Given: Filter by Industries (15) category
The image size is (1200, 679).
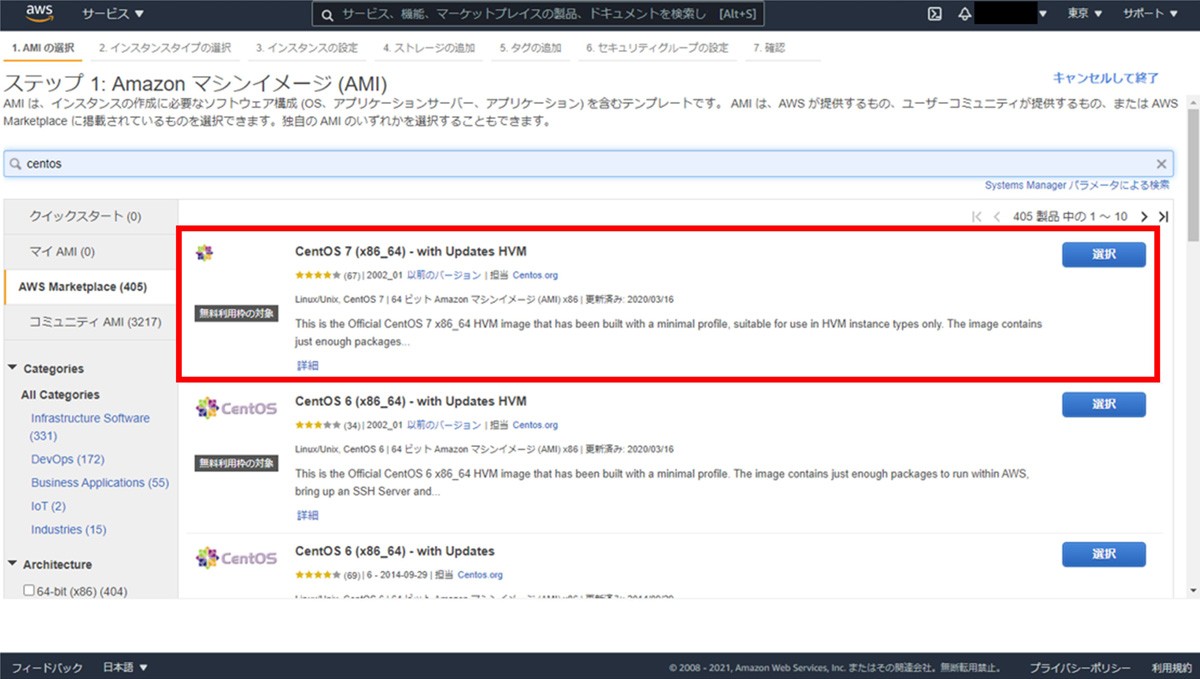Looking at the screenshot, I should (x=69, y=529).
